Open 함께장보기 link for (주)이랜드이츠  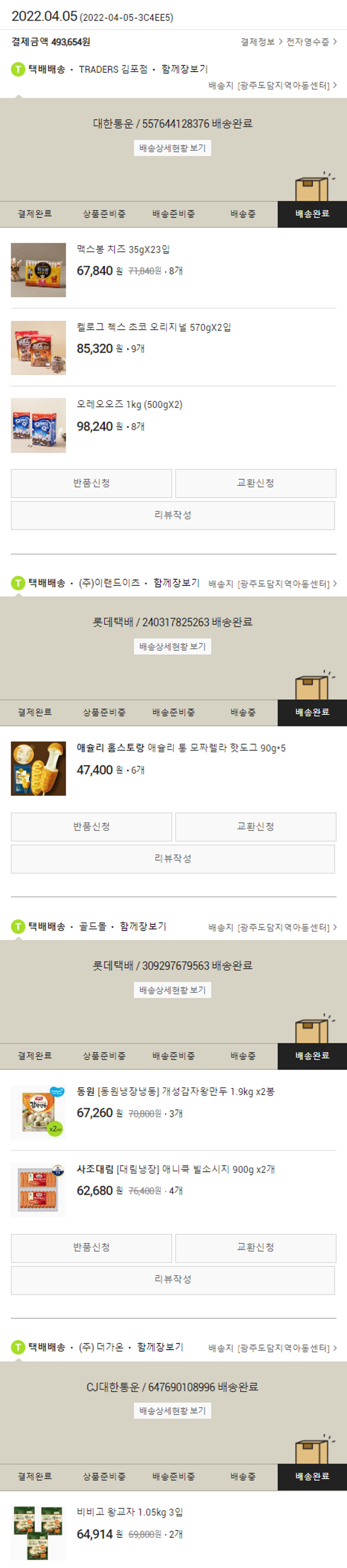pyautogui.click(x=176, y=583)
